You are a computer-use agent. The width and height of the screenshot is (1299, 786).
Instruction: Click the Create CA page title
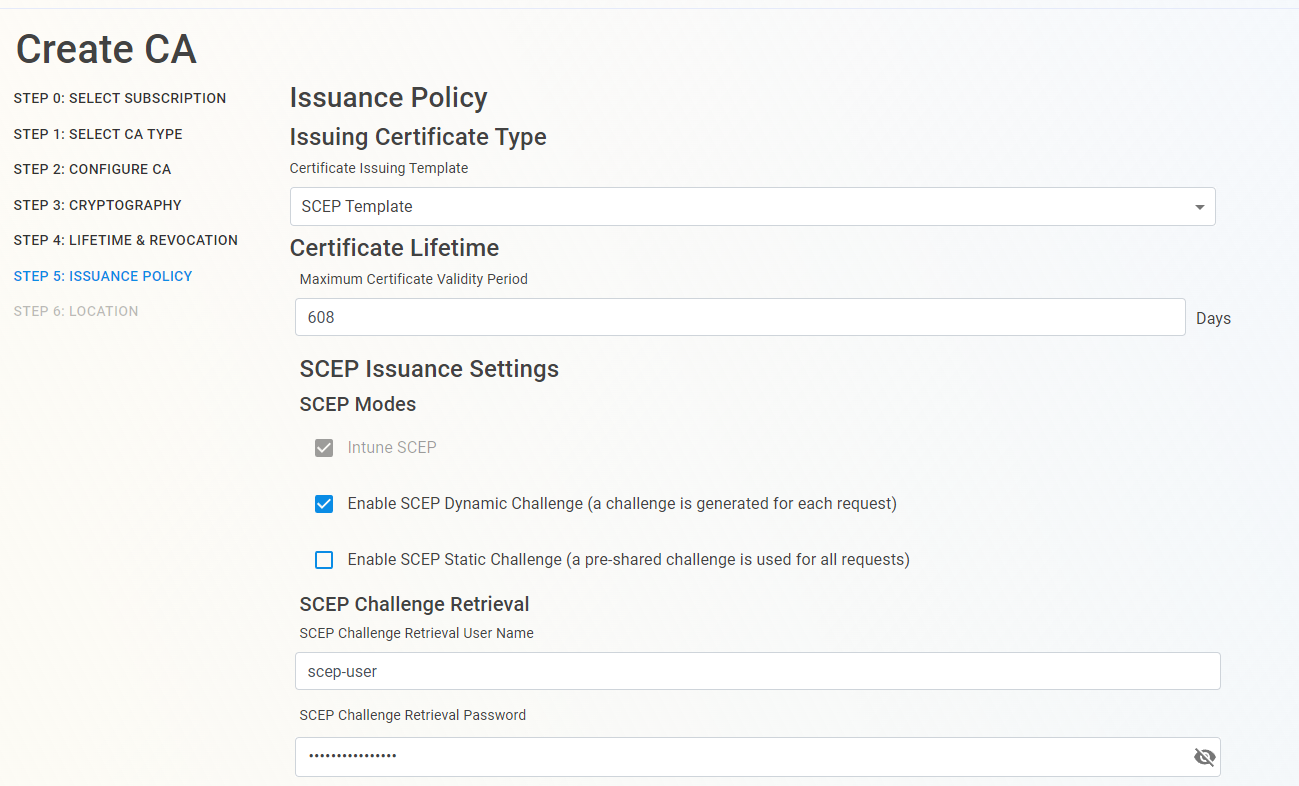(x=106, y=49)
